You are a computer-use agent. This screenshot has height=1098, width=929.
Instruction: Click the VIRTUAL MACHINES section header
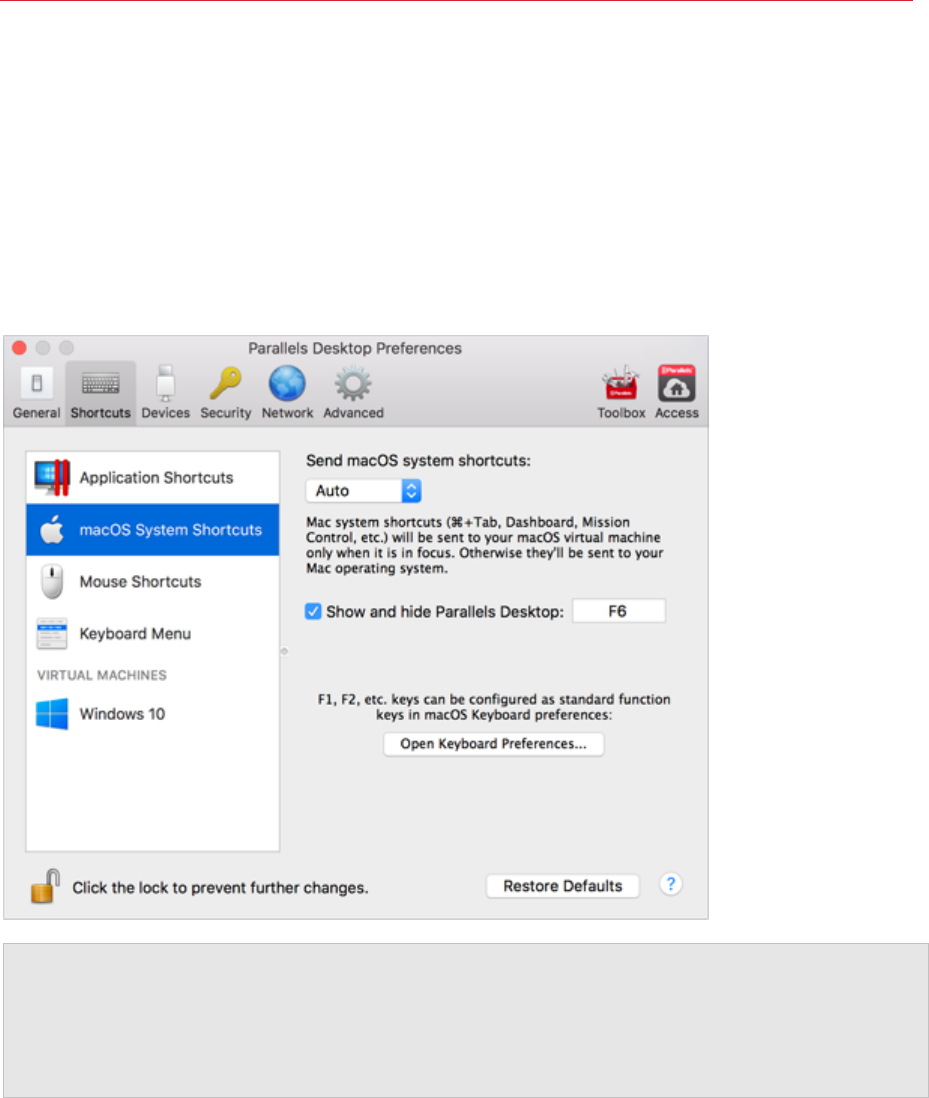point(102,675)
